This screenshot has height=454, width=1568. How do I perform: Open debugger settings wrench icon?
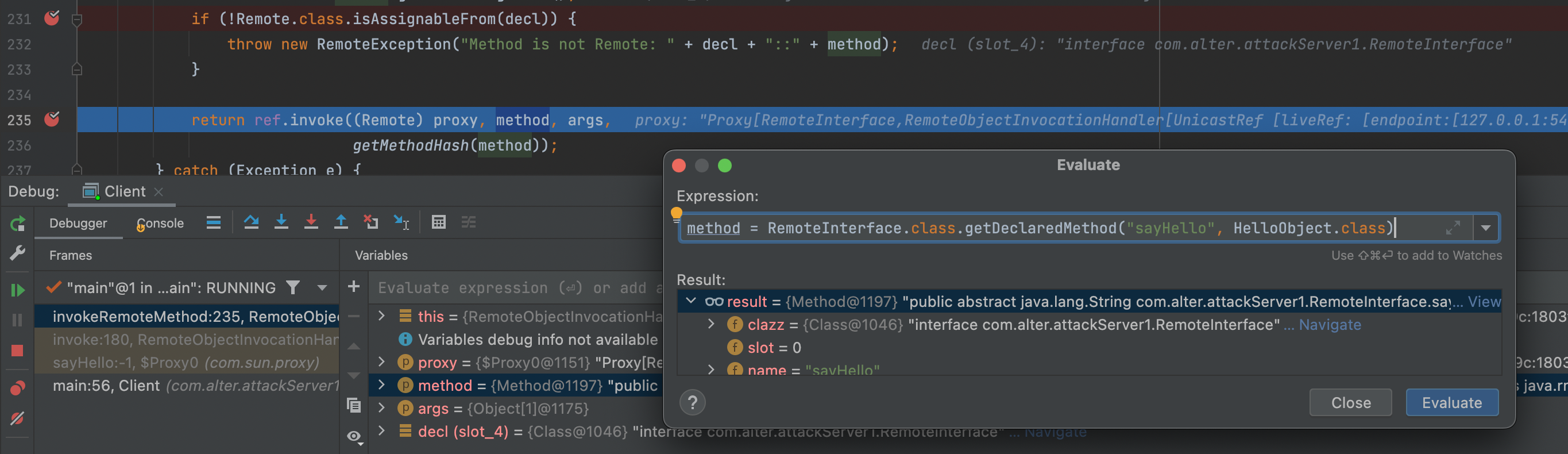tap(18, 253)
